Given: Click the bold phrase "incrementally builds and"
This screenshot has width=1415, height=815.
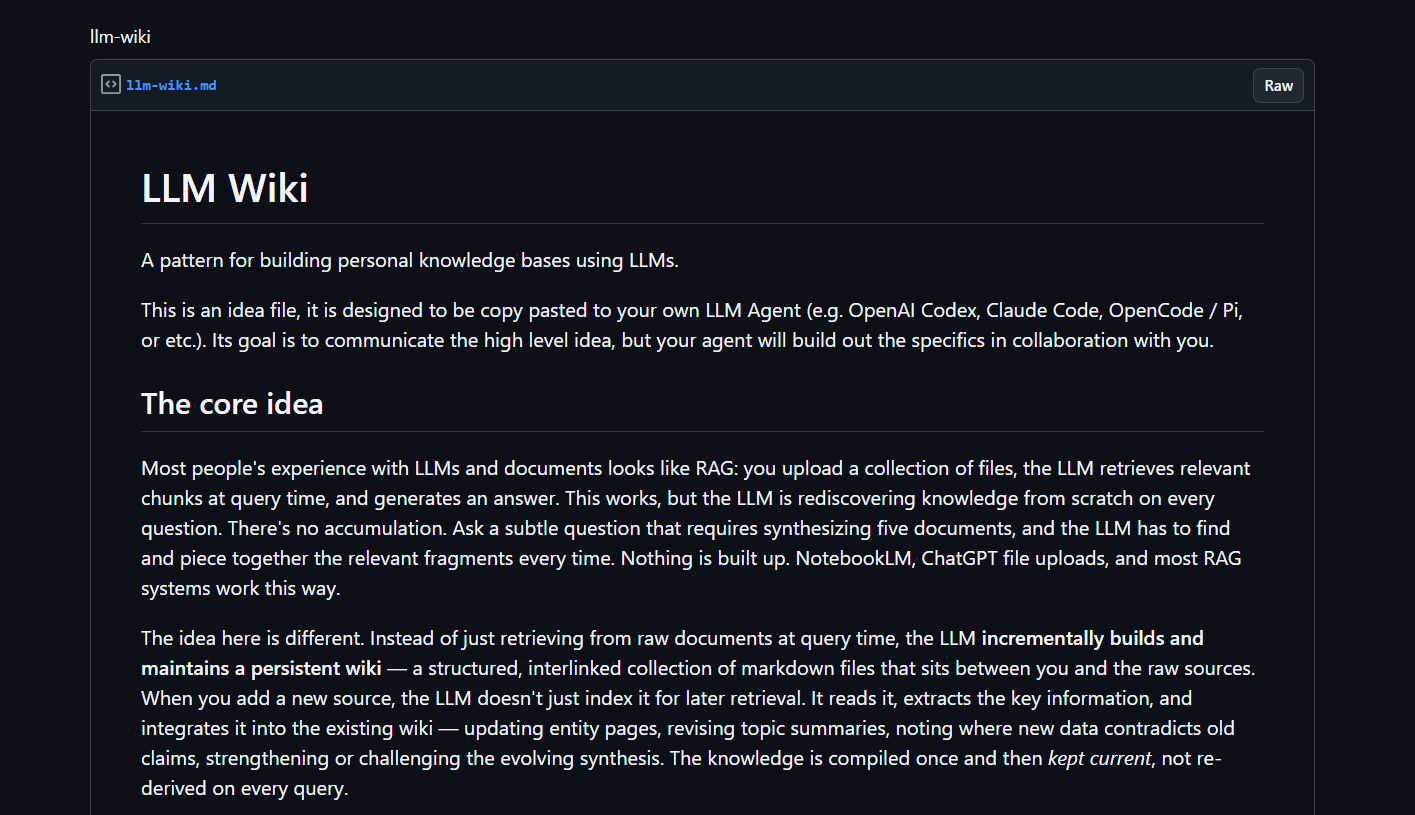Looking at the screenshot, I should (x=1092, y=638).
